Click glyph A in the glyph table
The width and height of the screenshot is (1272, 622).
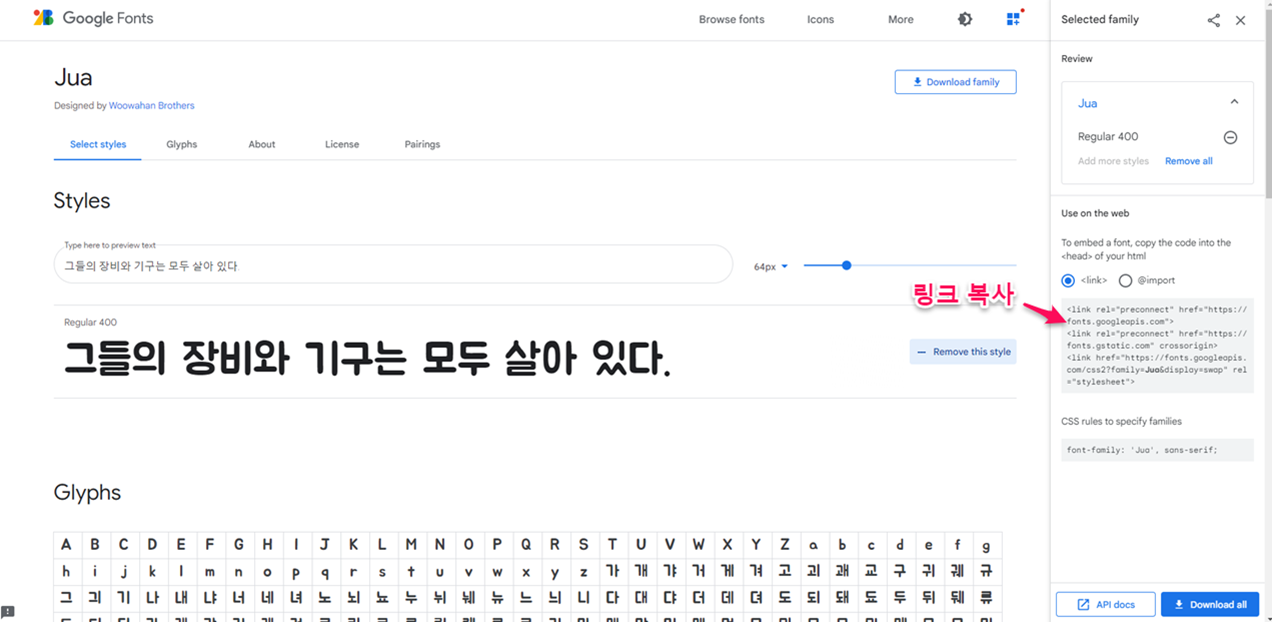click(x=66, y=545)
